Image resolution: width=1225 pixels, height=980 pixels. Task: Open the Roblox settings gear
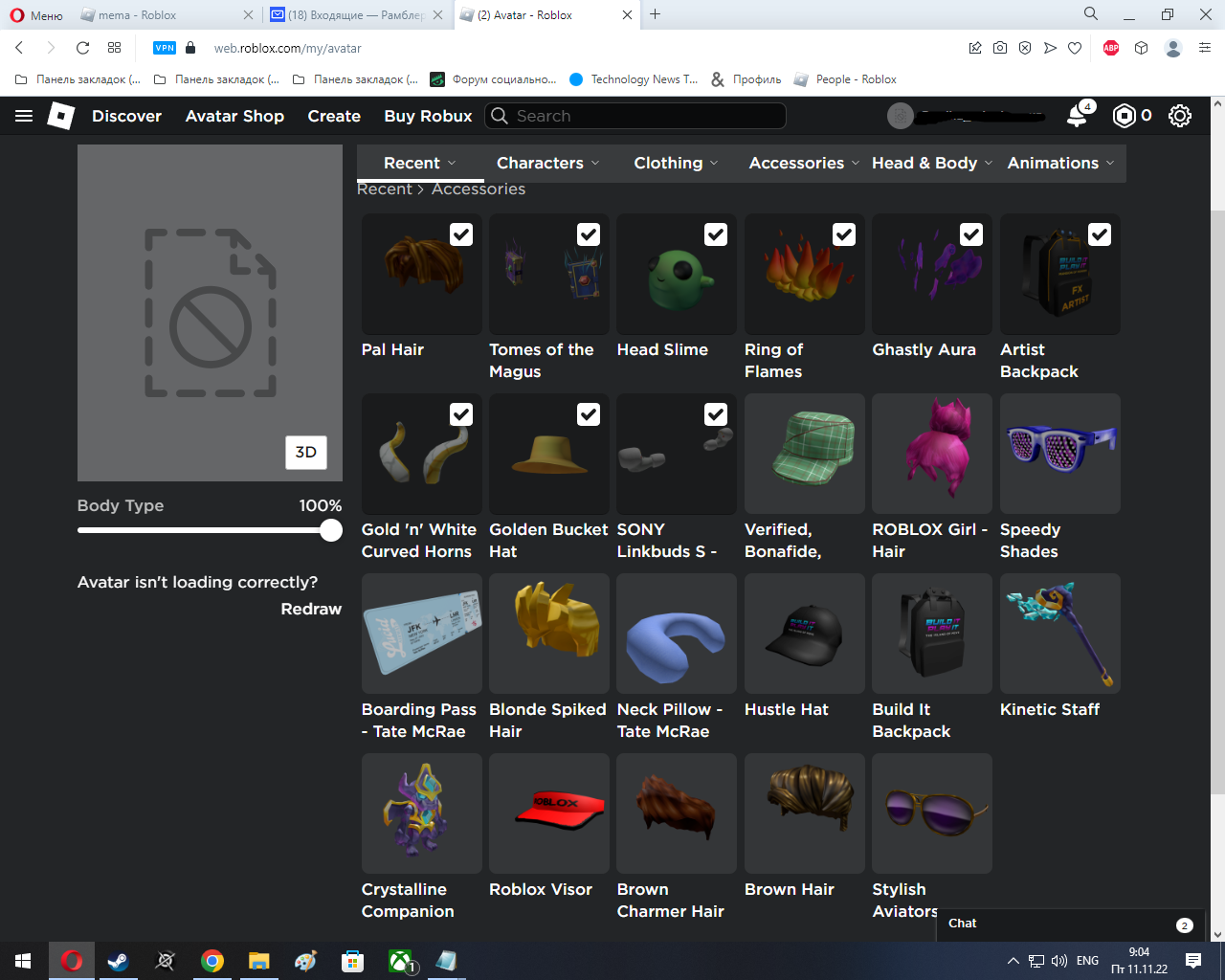[x=1180, y=116]
